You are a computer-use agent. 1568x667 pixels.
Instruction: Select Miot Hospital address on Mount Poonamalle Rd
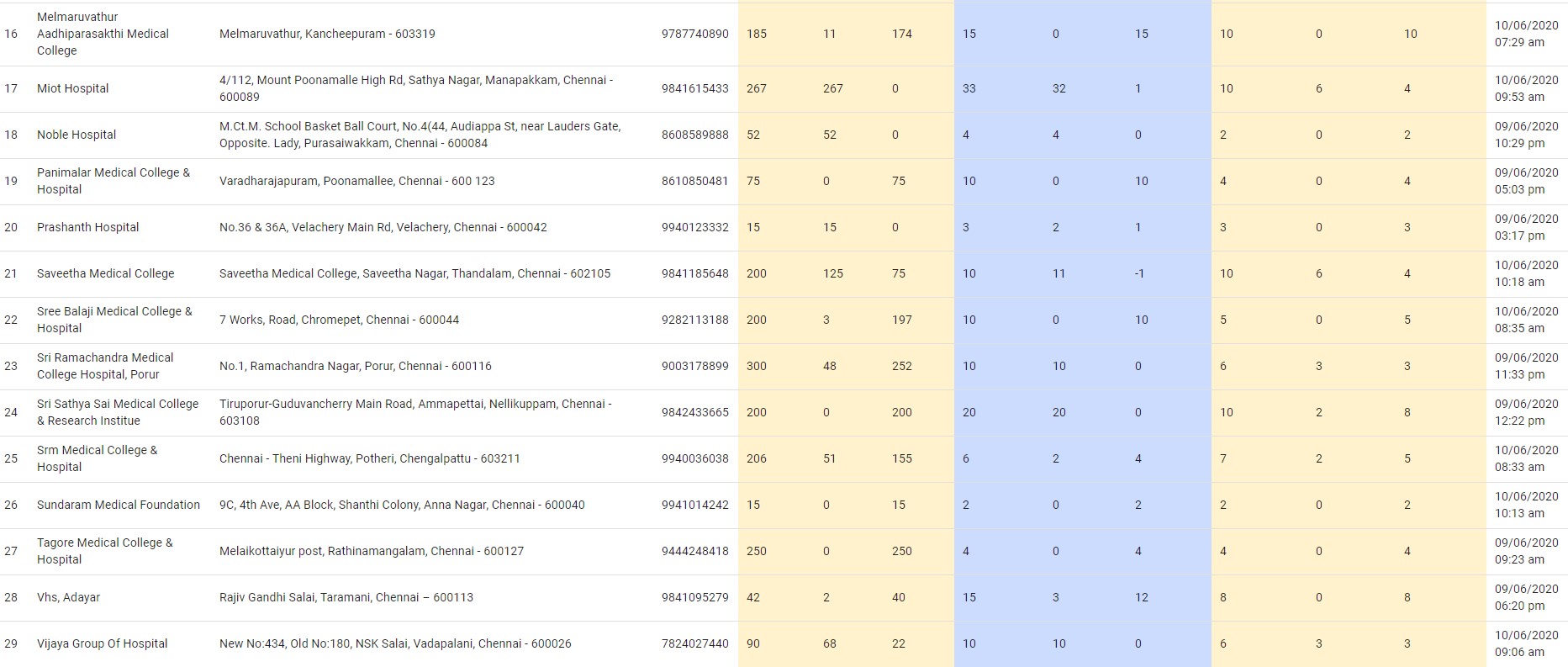pyautogui.click(x=416, y=88)
